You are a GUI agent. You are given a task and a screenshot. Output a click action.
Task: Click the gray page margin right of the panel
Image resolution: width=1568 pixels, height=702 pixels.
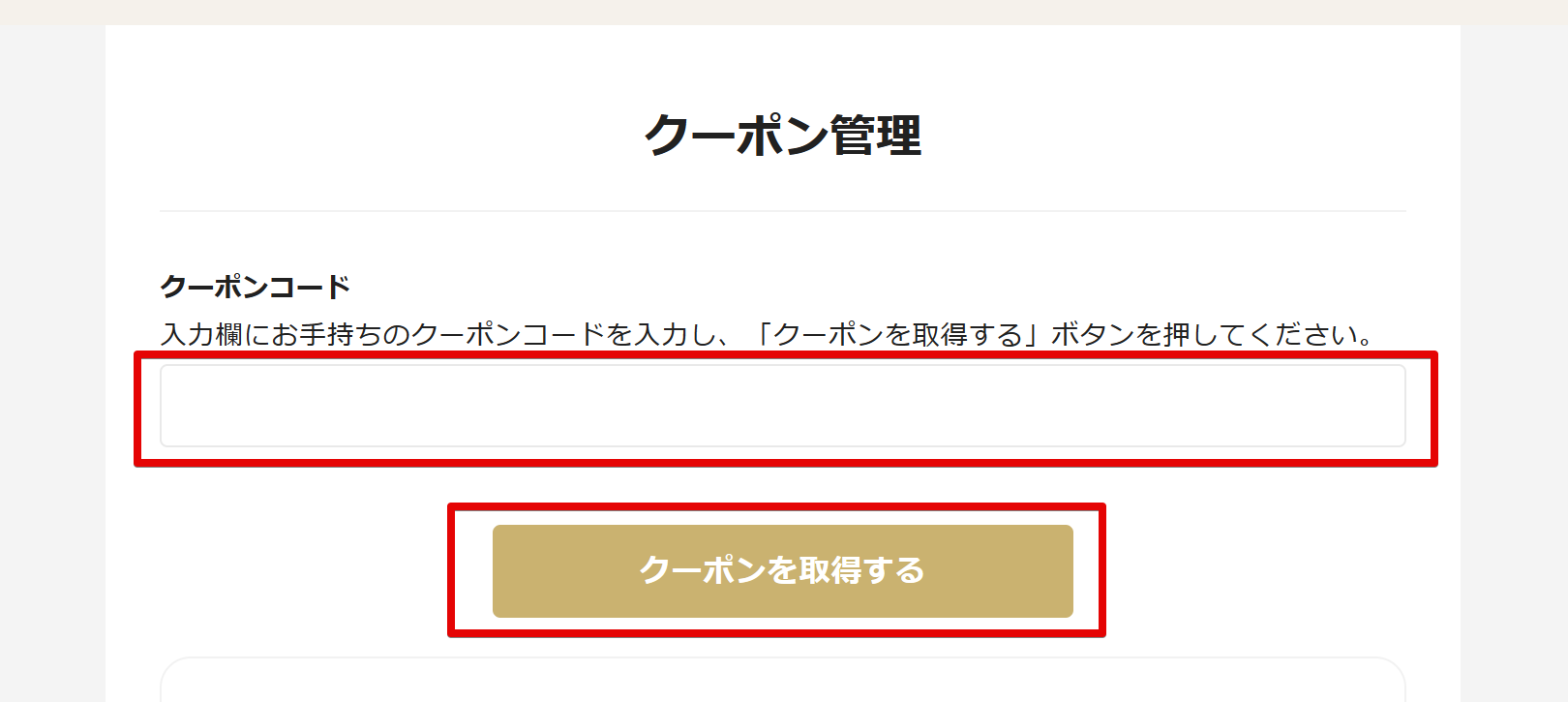(1514, 363)
